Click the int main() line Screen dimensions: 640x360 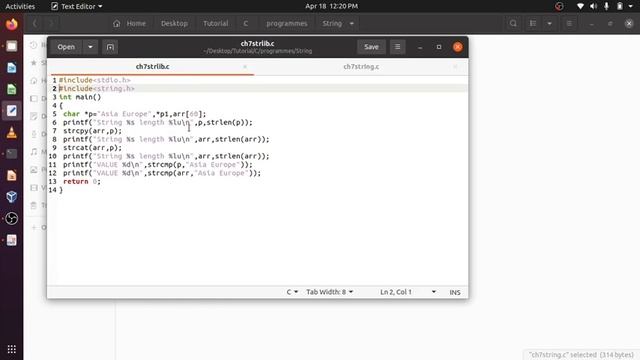click(80, 97)
